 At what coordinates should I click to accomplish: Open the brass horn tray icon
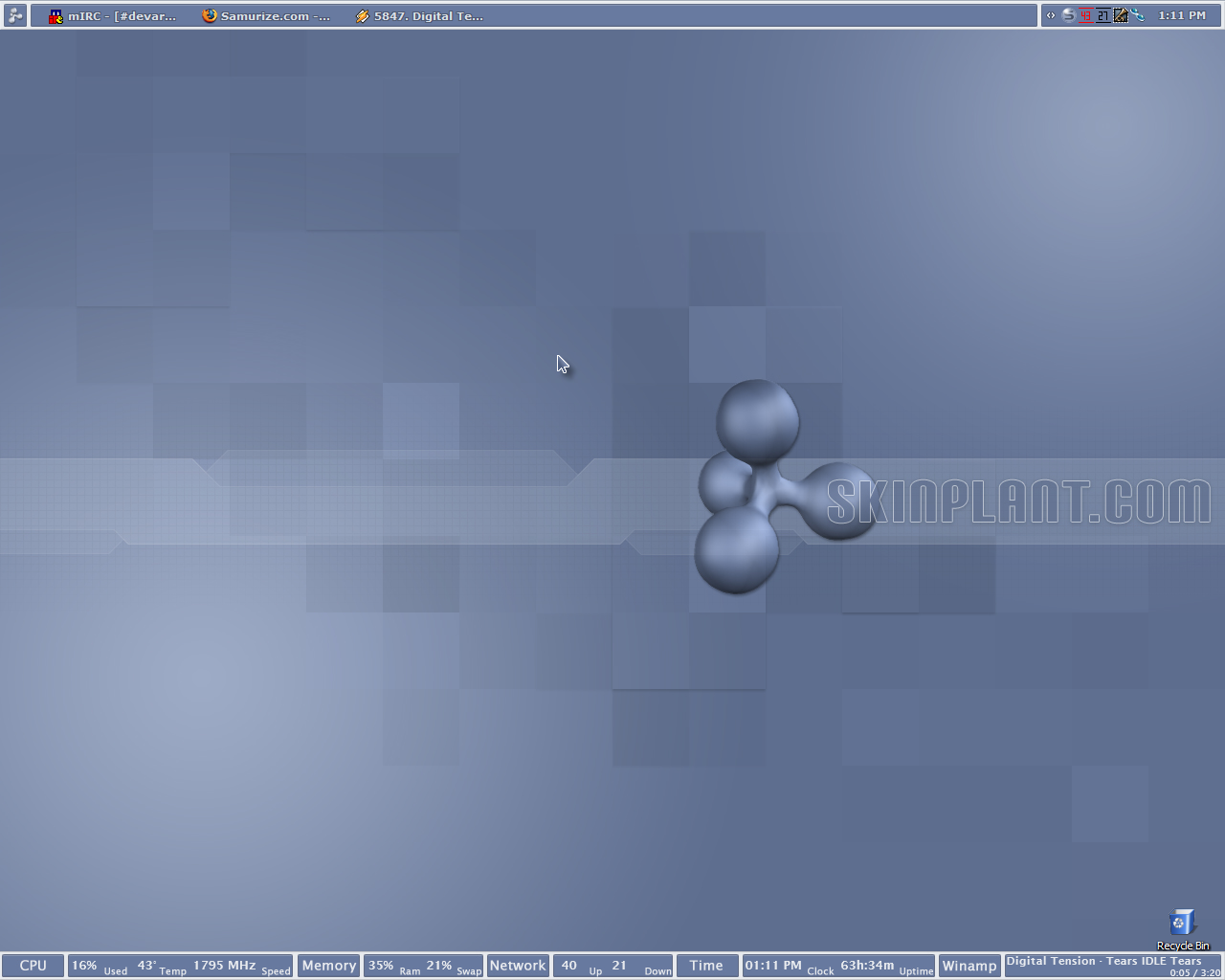[1120, 15]
